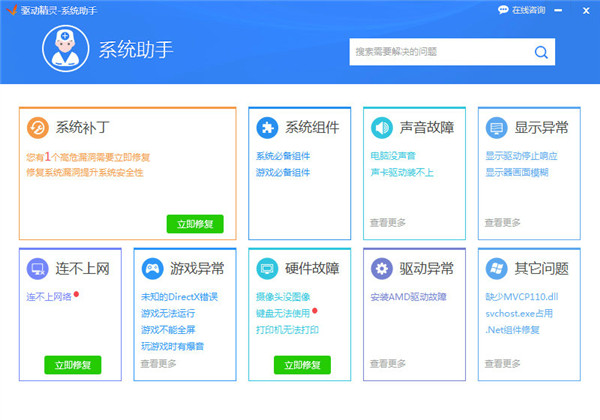
Task: Click the 声音故障 speaker icon
Action: (x=381, y=128)
